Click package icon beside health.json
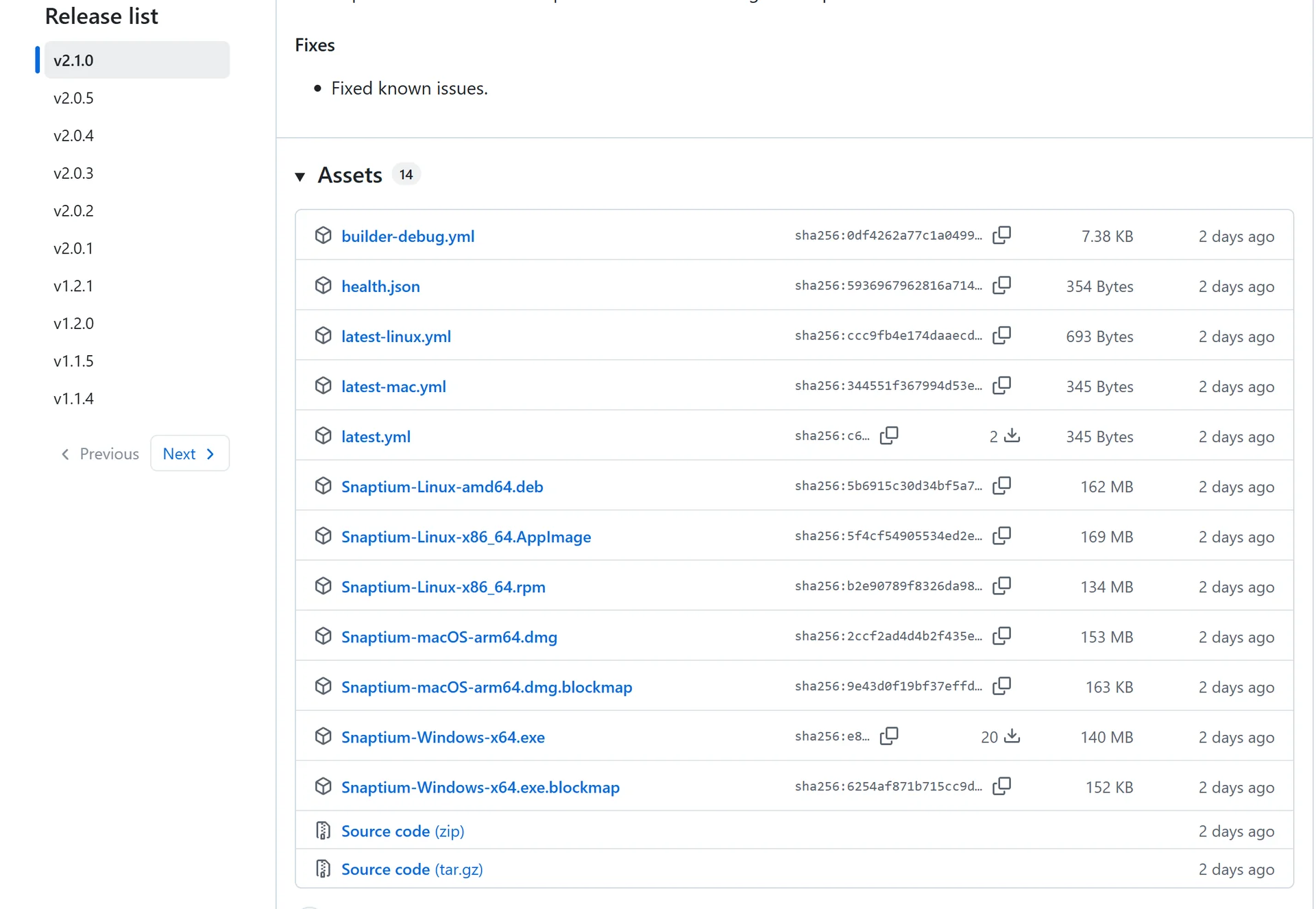Image resolution: width=1316 pixels, height=909 pixels. point(323,285)
